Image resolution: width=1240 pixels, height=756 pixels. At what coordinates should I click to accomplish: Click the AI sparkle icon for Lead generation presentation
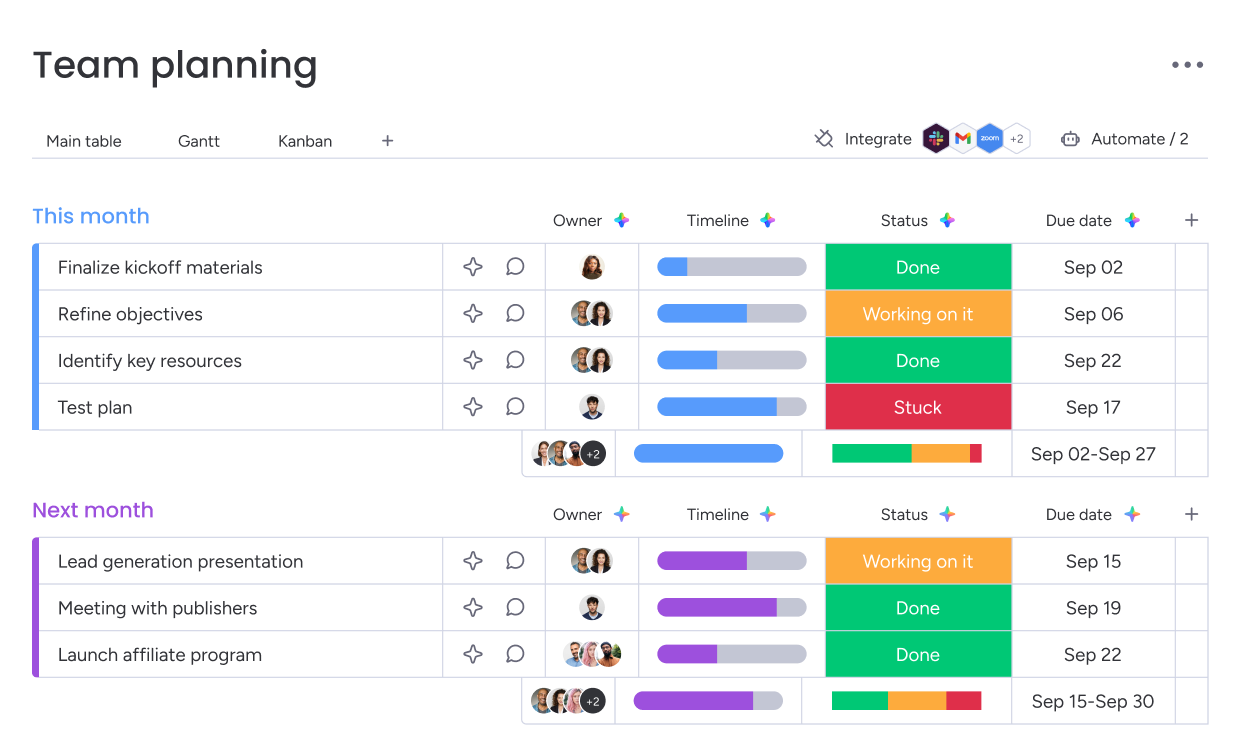tap(473, 561)
